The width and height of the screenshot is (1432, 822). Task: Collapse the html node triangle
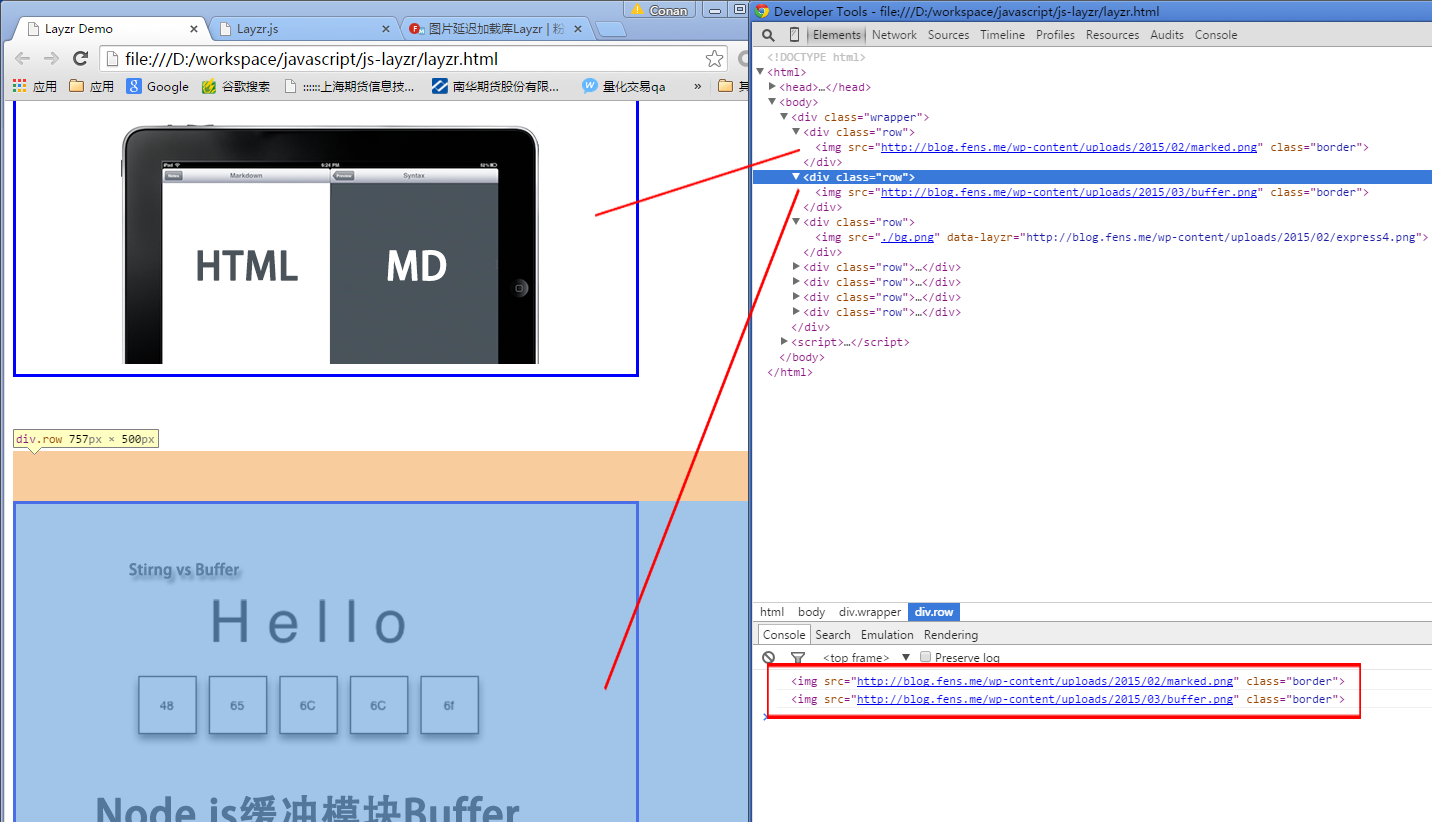tap(761, 72)
